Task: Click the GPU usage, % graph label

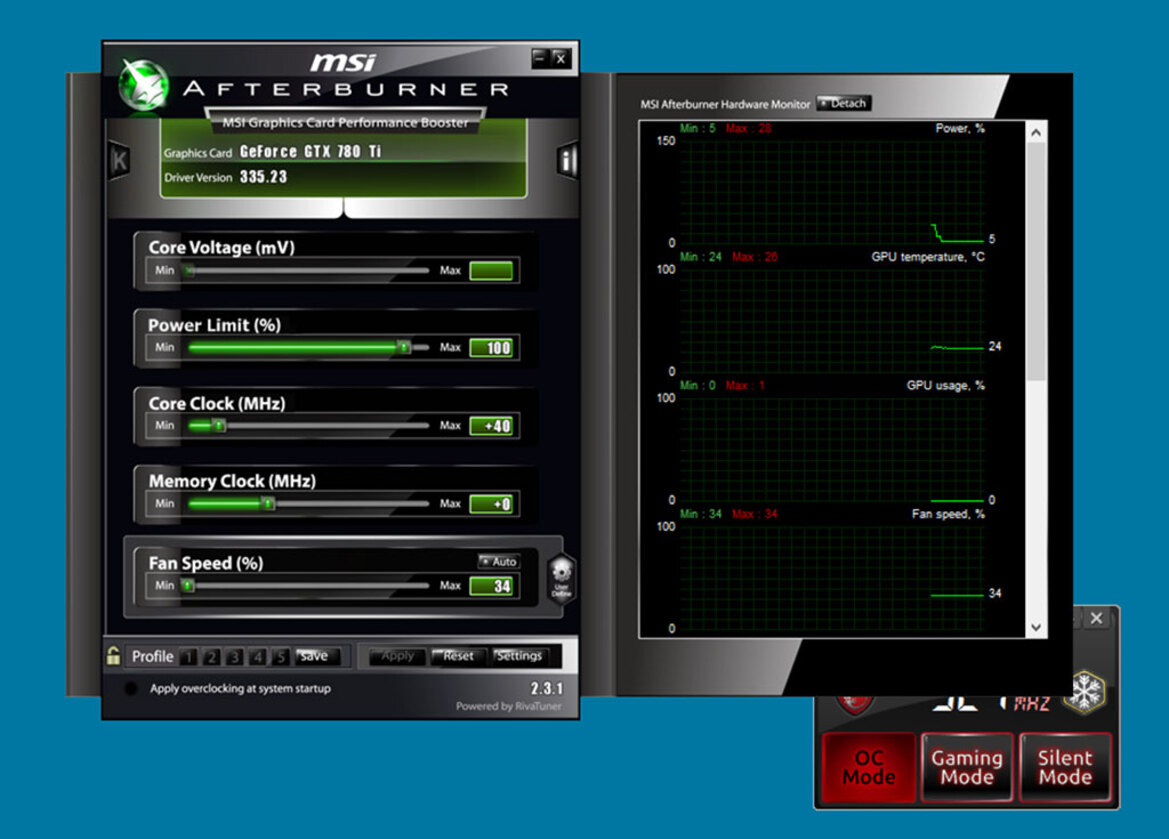Action: [945, 386]
